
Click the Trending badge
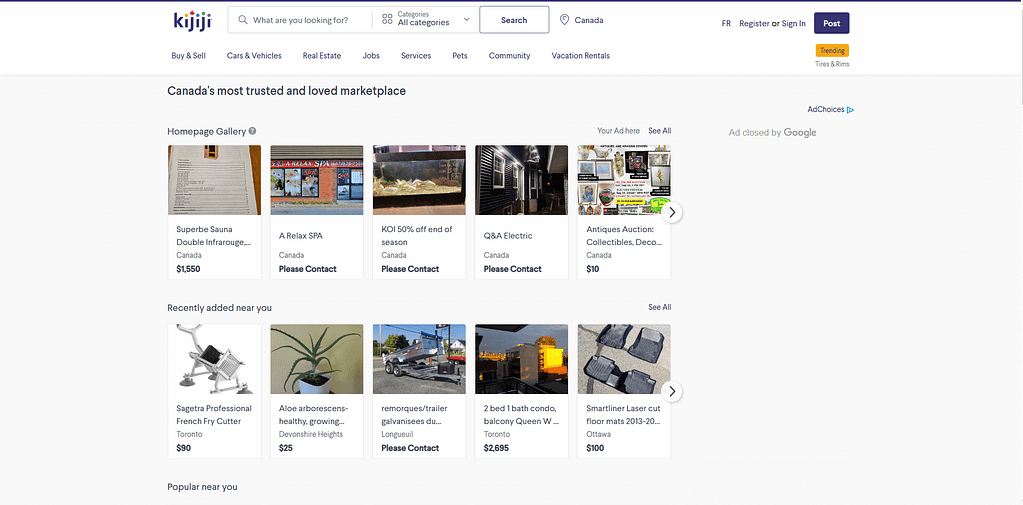[832, 50]
